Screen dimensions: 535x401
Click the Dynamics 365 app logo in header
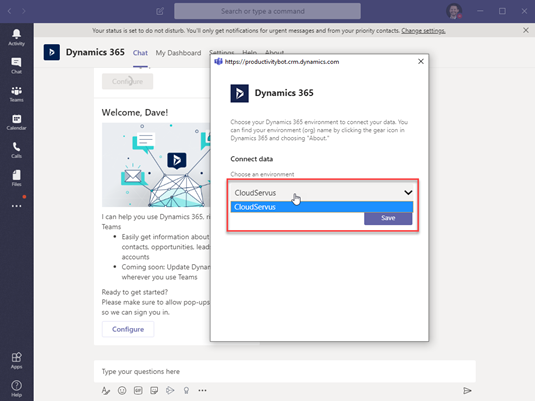[x=52, y=52]
